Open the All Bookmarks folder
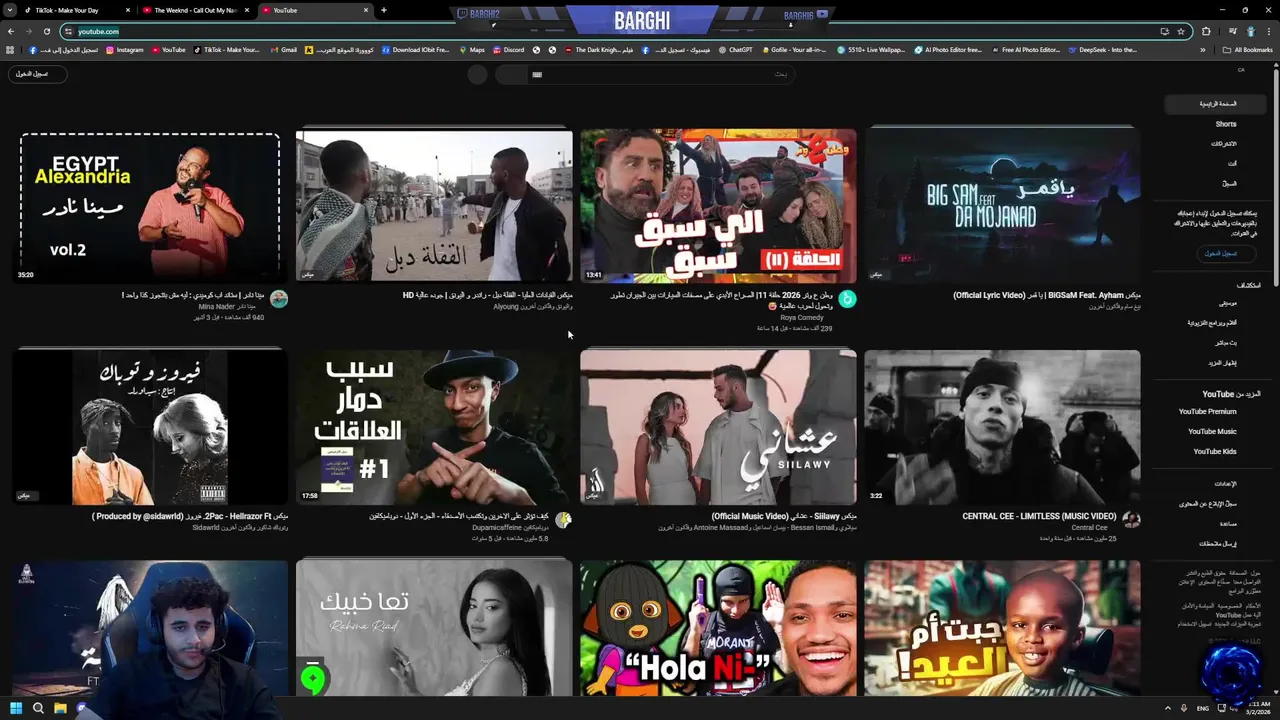Viewport: 1280px width, 720px height. pyautogui.click(x=1249, y=49)
